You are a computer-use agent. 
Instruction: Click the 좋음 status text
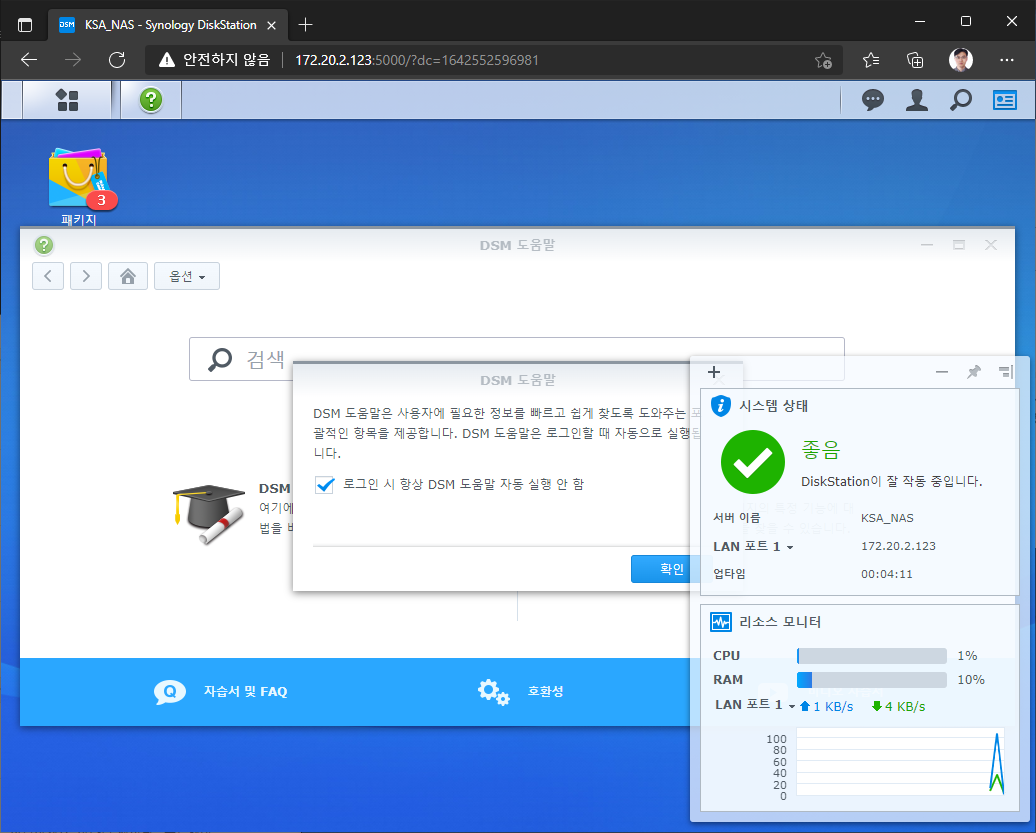click(820, 450)
